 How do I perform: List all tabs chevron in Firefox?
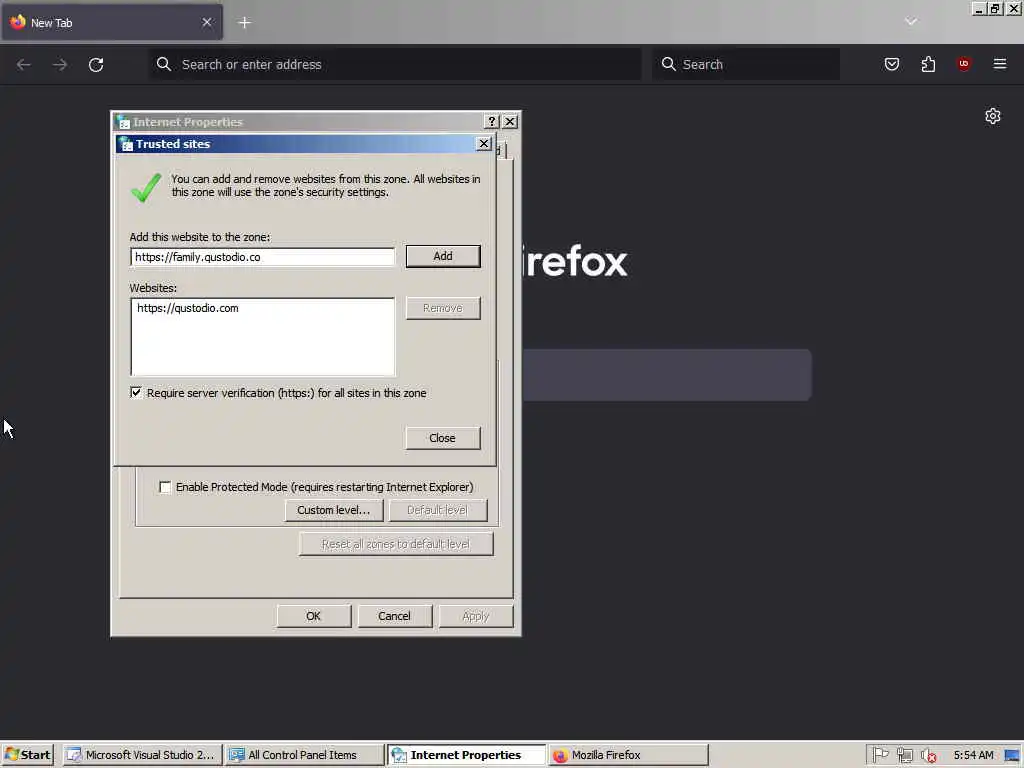pyautogui.click(x=911, y=22)
